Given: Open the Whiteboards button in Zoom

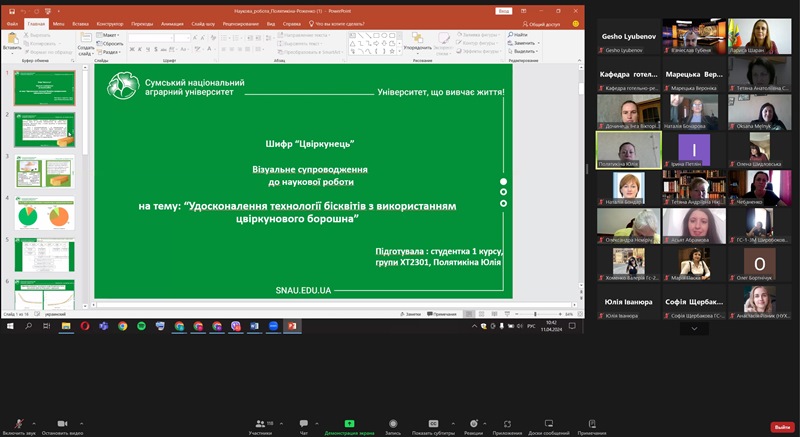Looking at the screenshot, I should coord(548,424).
